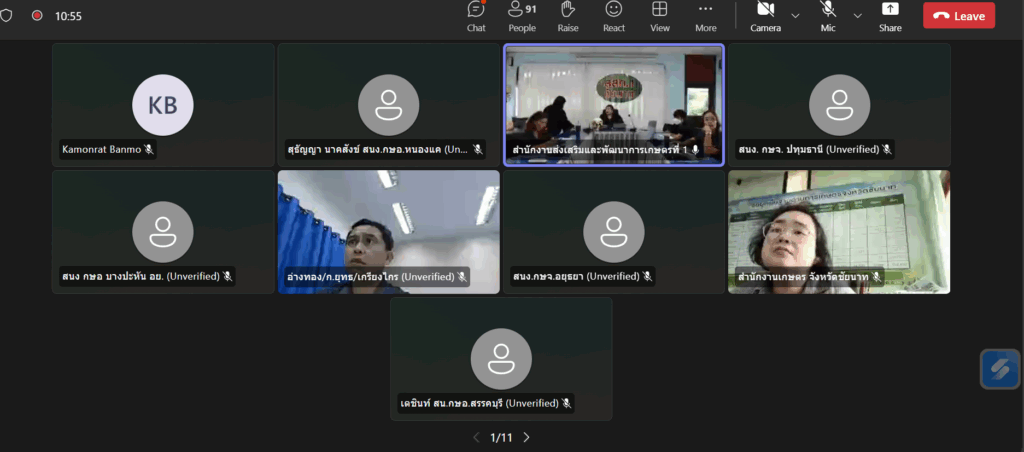Open the React emoji options
1024x452 pixels.
click(x=614, y=15)
